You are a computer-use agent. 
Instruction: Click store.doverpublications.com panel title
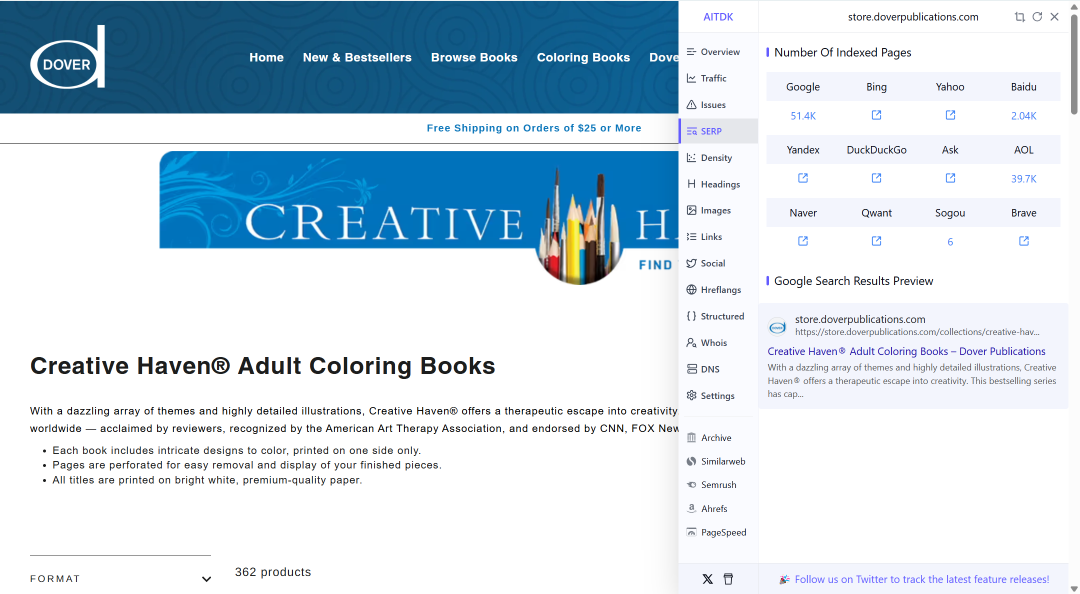(913, 17)
